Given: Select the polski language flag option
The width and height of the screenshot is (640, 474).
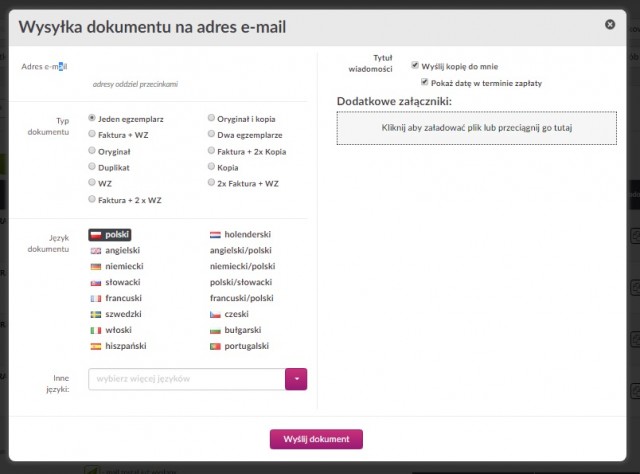Looking at the screenshot, I should pos(109,234).
